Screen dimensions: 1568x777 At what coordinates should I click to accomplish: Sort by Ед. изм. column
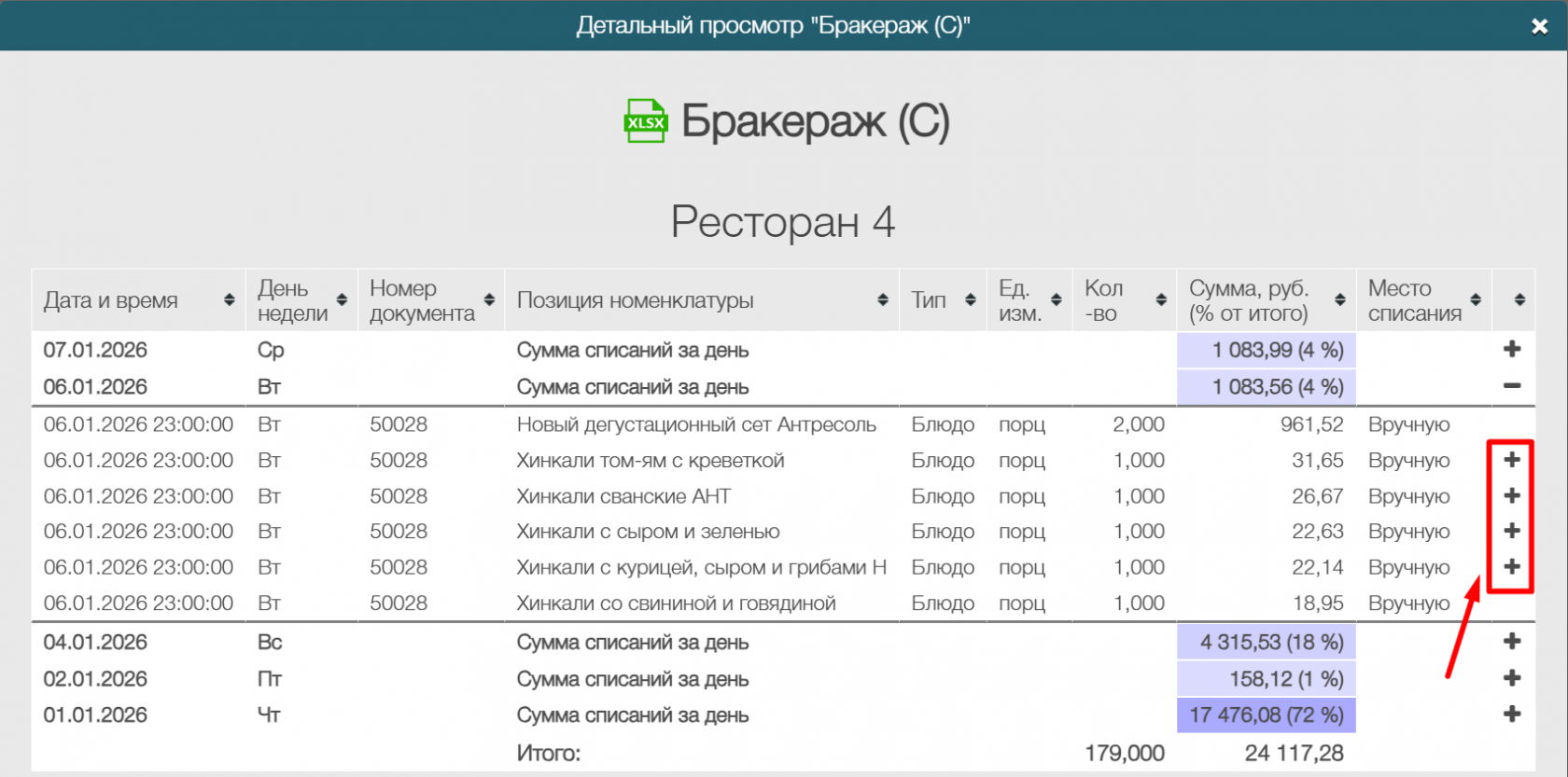coord(1057,300)
